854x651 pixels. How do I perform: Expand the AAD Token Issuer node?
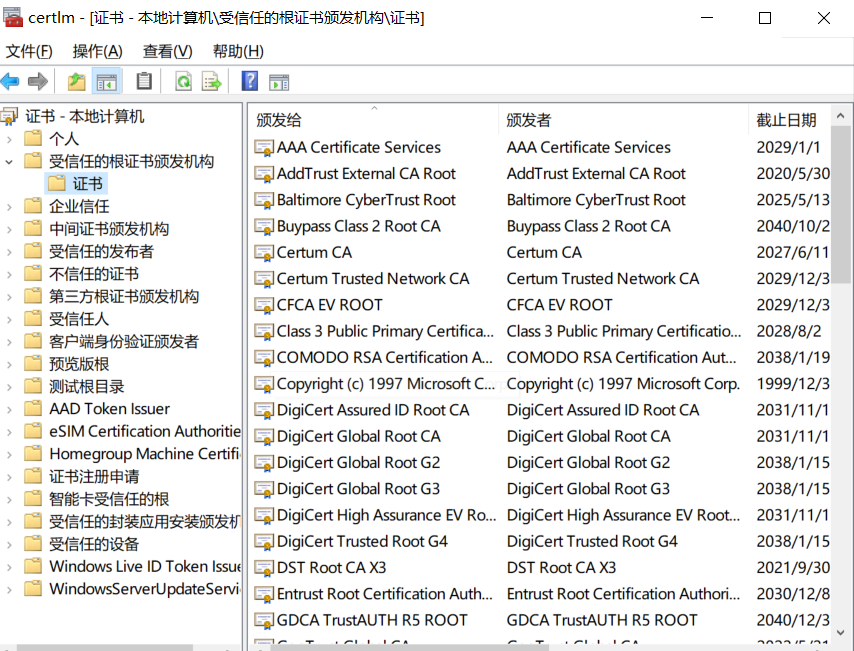(x=9, y=410)
